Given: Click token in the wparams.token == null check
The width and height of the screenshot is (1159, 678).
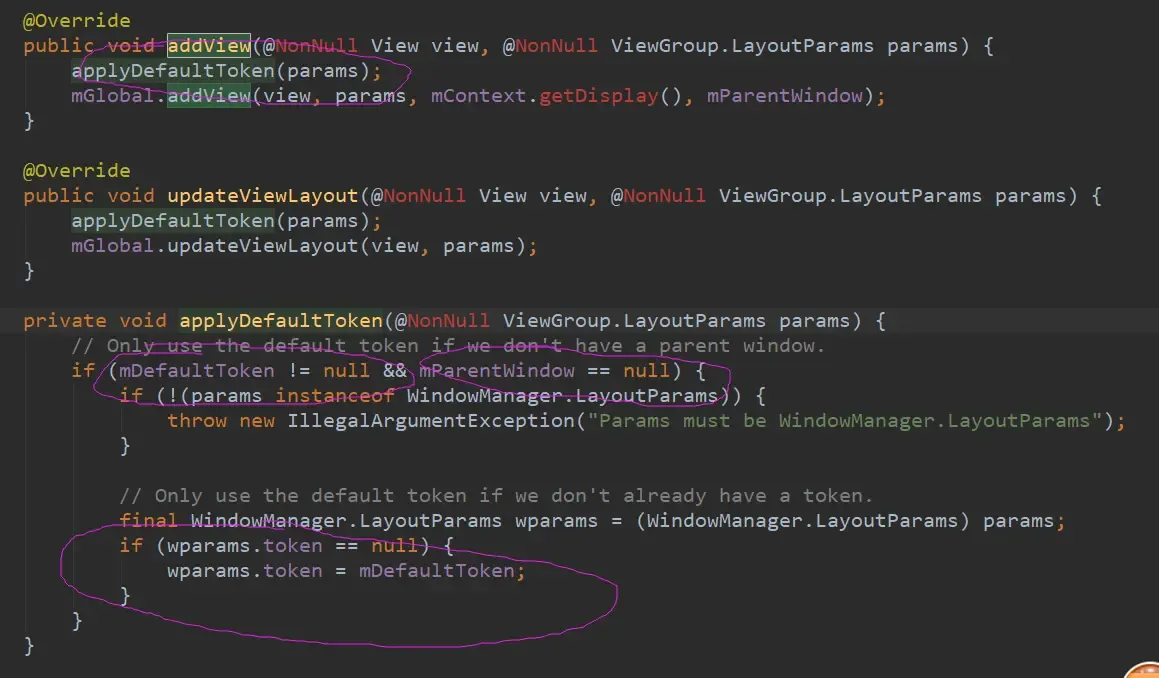Looking at the screenshot, I should [293, 546].
